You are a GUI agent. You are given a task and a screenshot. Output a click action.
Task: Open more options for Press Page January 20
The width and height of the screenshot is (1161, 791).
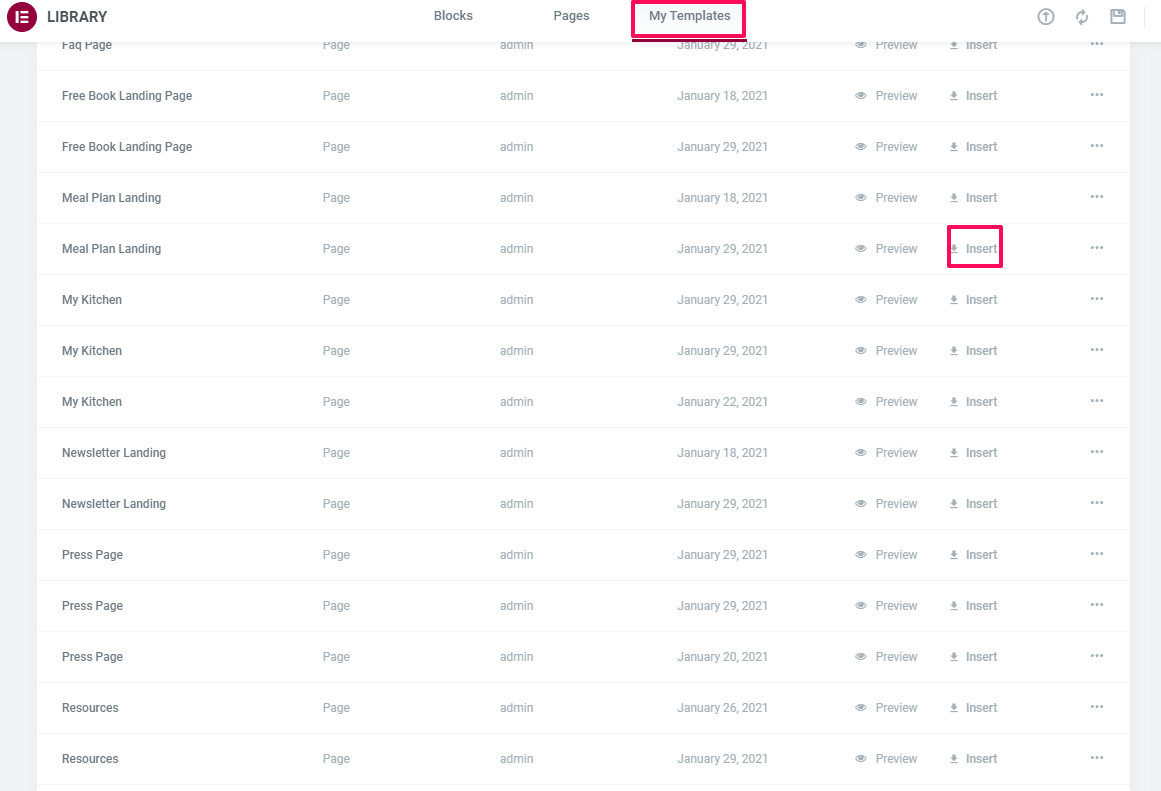click(1097, 656)
